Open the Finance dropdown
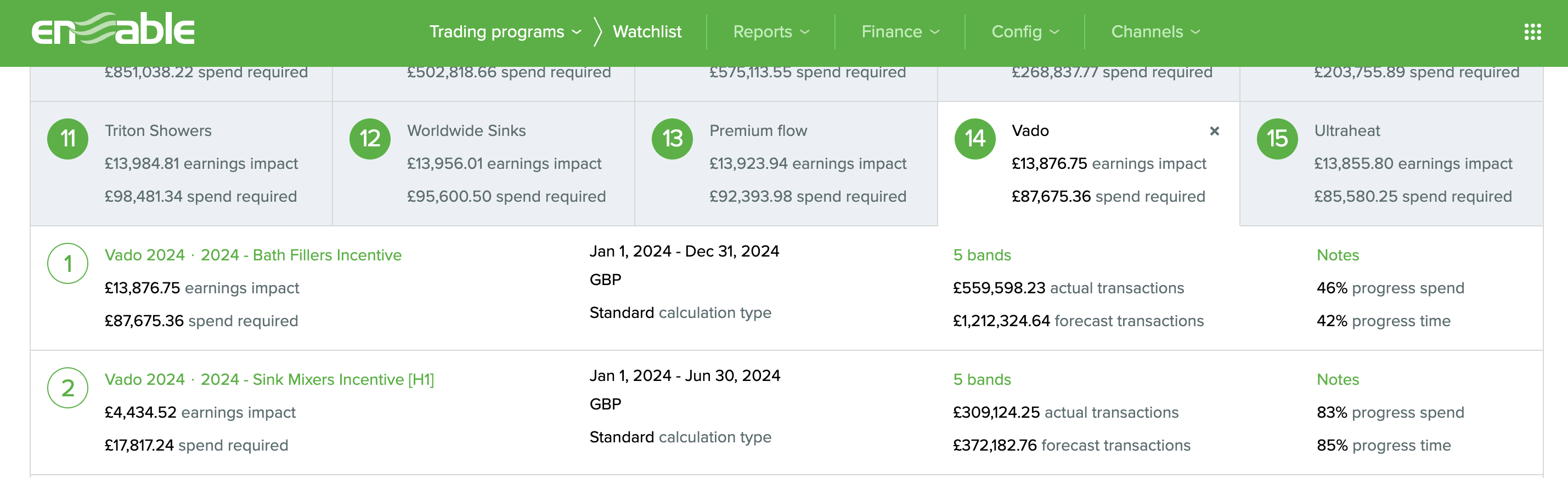The image size is (1568, 478). [x=900, y=32]
